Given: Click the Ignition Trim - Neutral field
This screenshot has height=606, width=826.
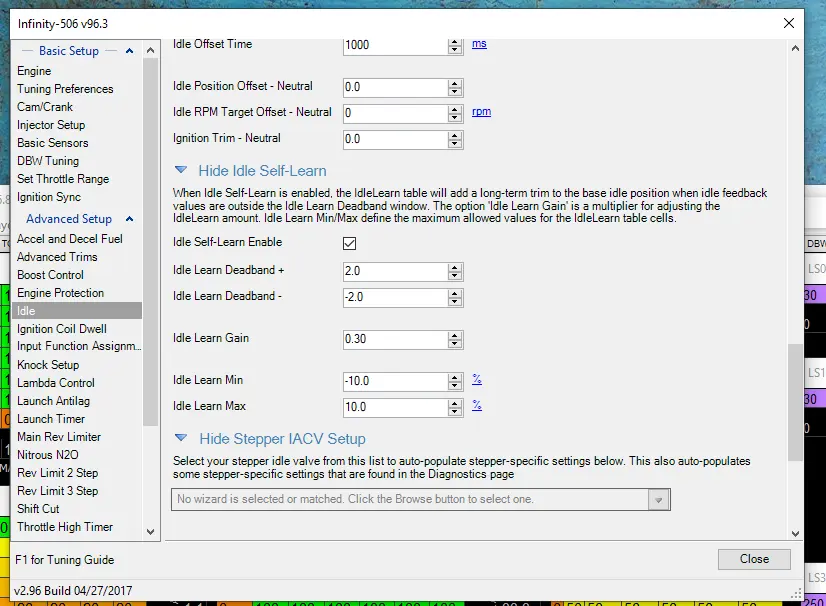Looking at the screenshot, I should 396,139.
